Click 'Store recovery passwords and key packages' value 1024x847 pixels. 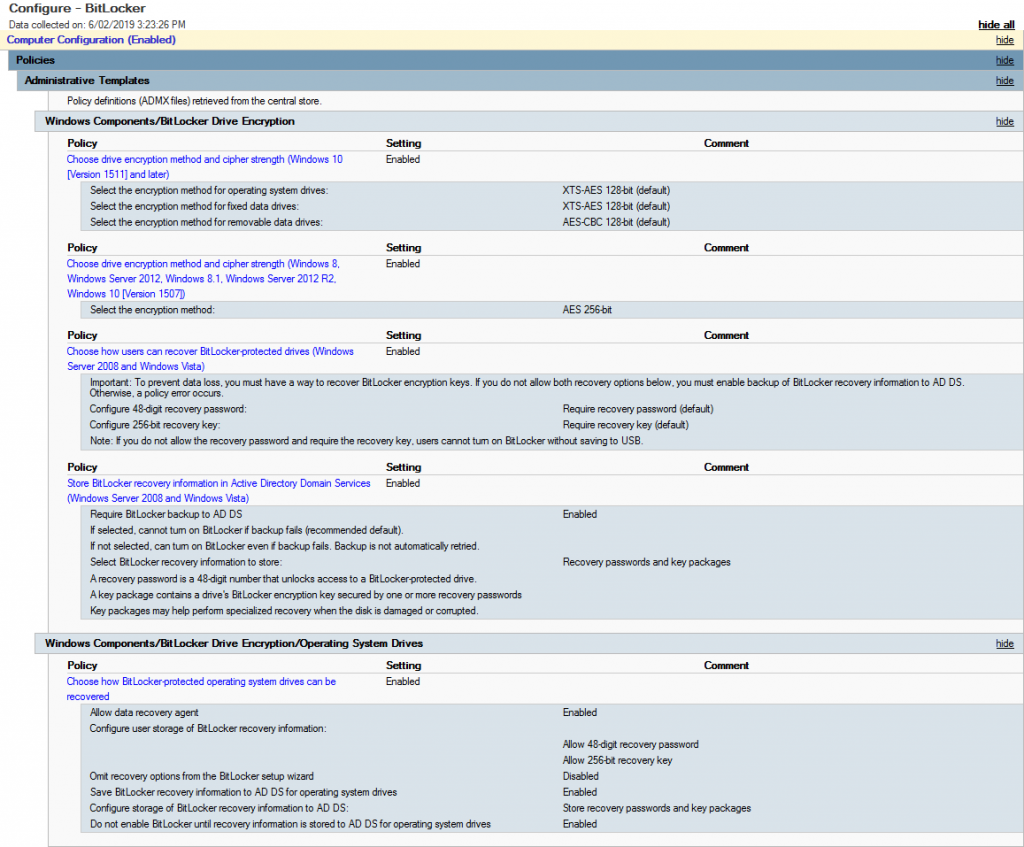click(656, 808)
